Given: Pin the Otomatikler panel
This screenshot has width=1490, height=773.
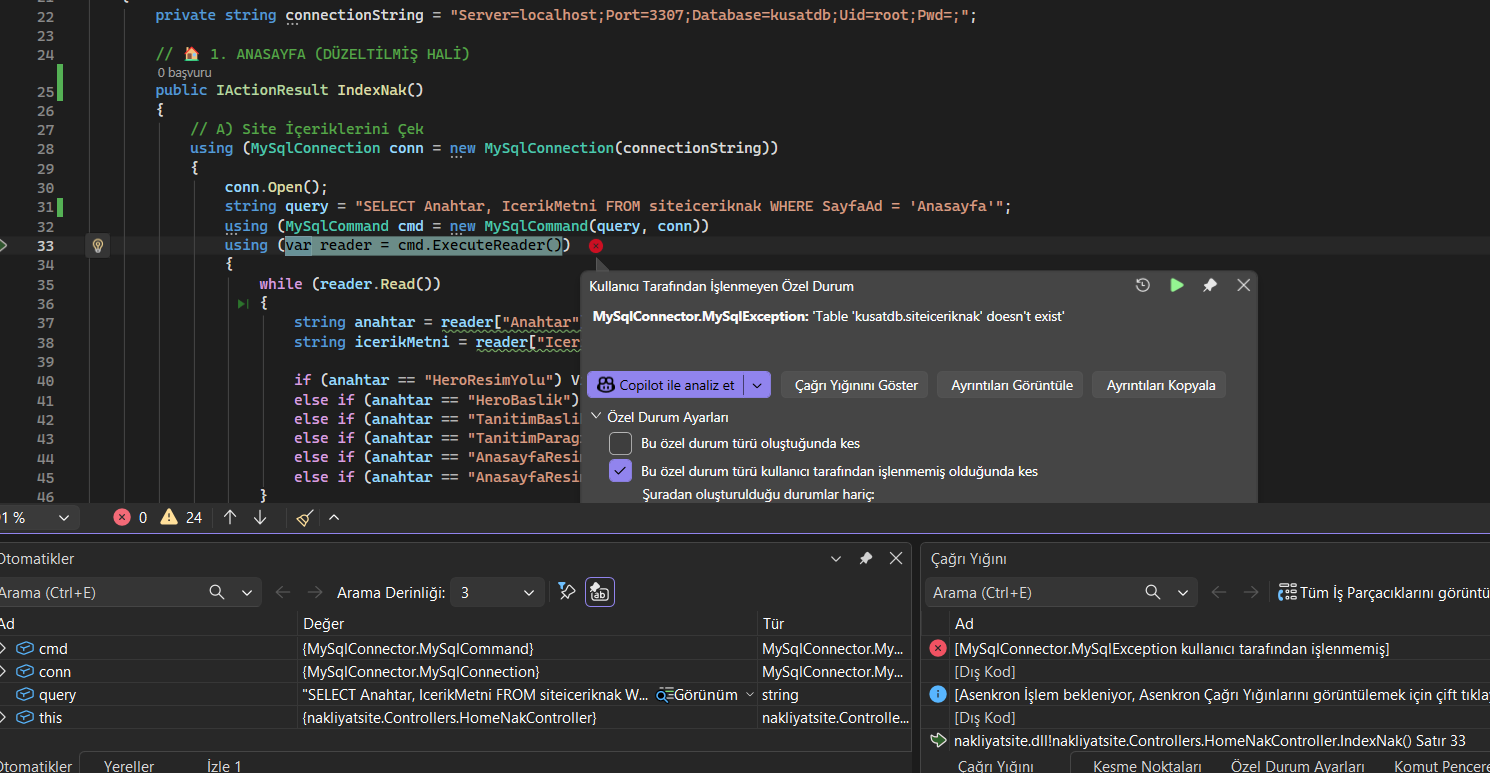Looking at the screenshot, I should [866, 559].
